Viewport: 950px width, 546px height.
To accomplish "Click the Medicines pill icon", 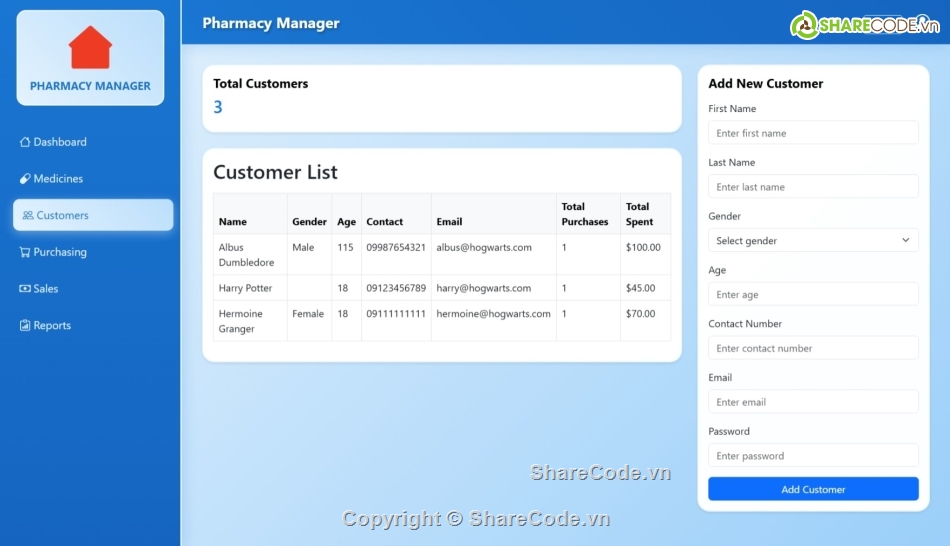I will click(25, 179).
